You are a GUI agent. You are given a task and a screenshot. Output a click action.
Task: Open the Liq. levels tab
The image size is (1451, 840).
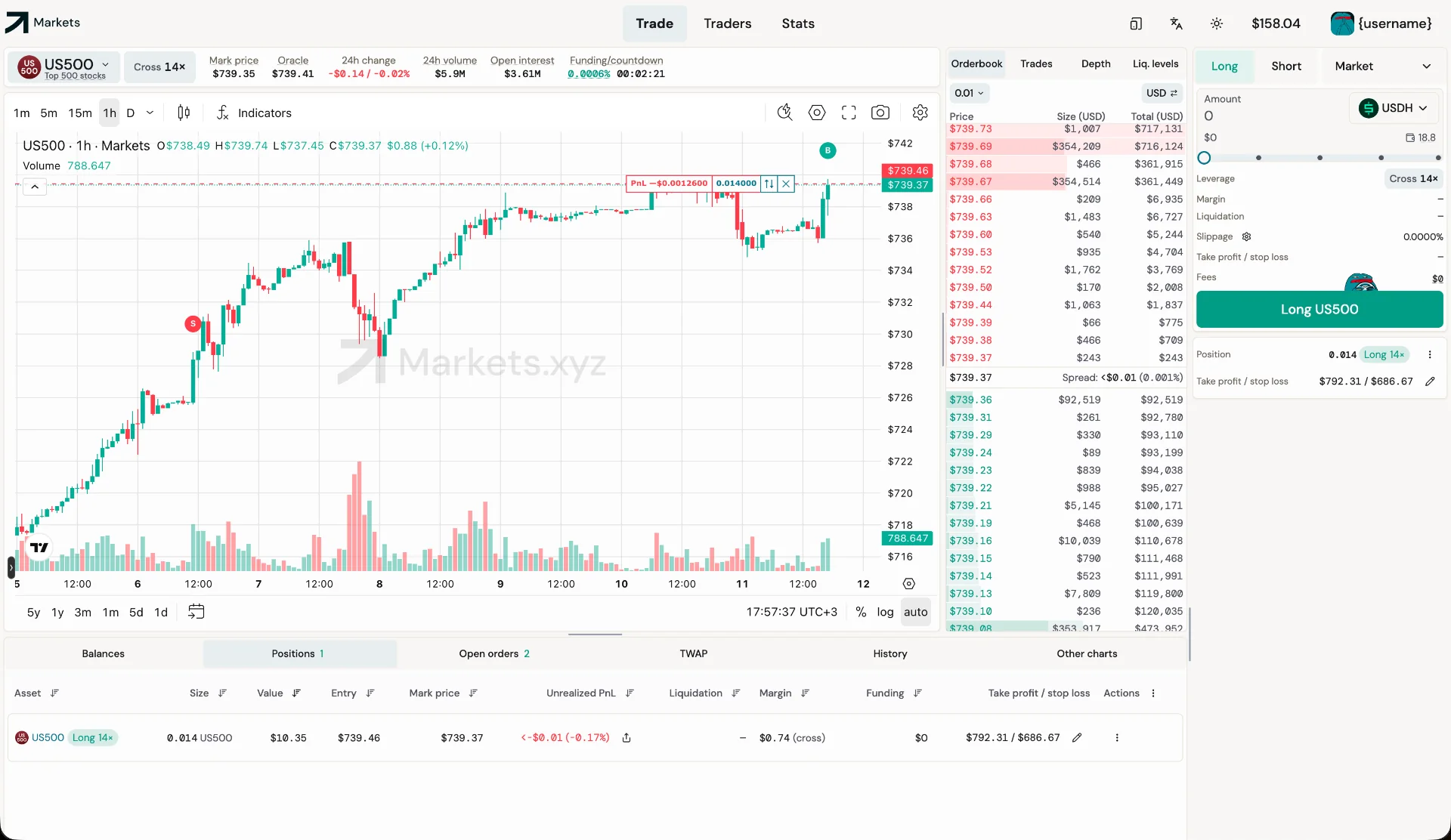point(1156,63)
